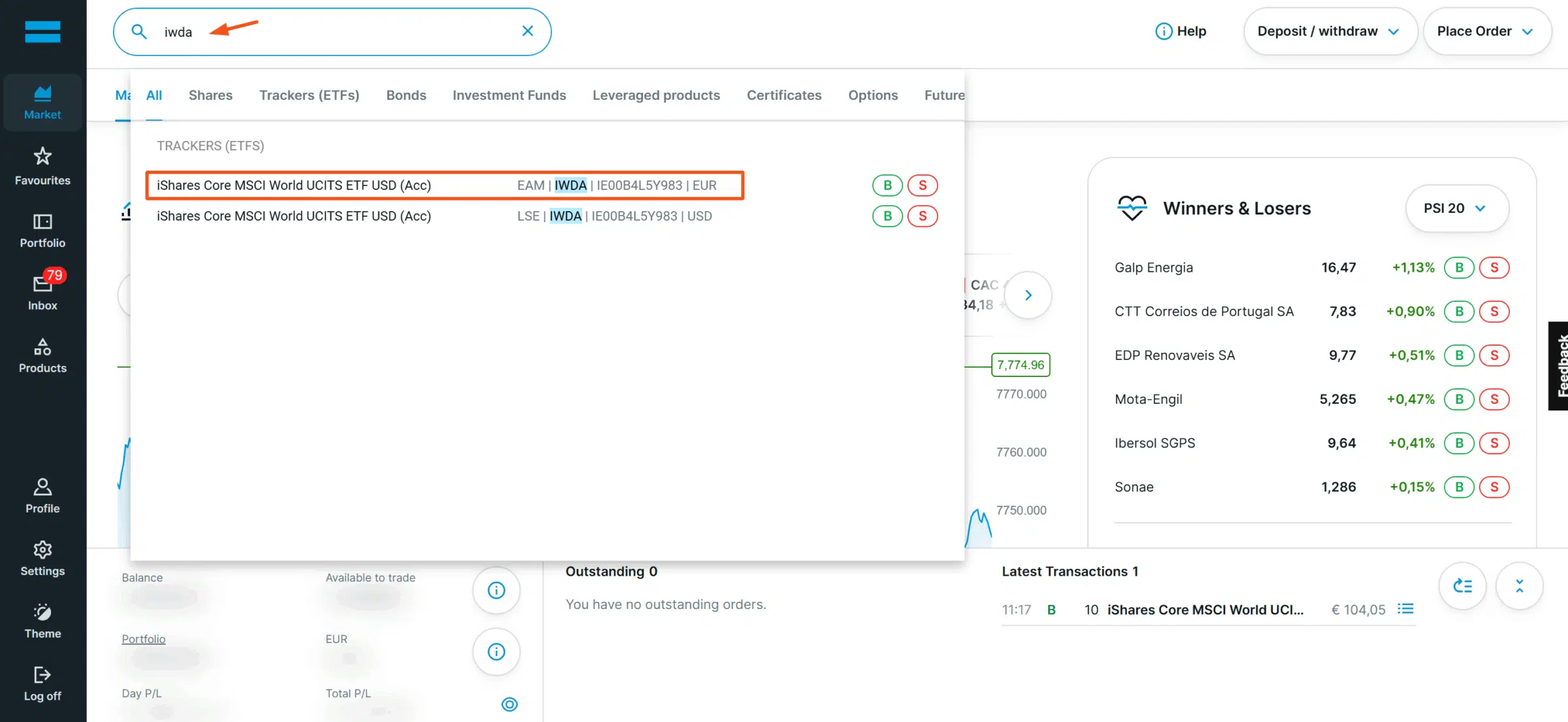Screen dimensions: 1568x722
Task: Sell Mota-Engil
Action: click(x=1494, y=399)
